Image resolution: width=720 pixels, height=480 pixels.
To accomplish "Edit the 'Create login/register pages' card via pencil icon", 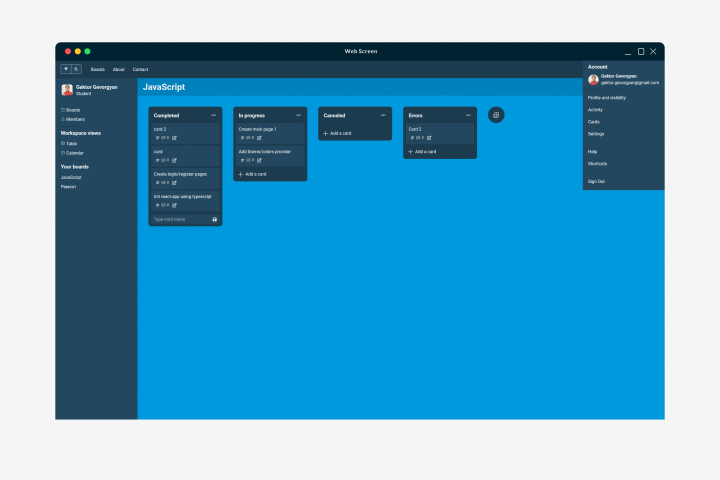I will tap(174, 183).
